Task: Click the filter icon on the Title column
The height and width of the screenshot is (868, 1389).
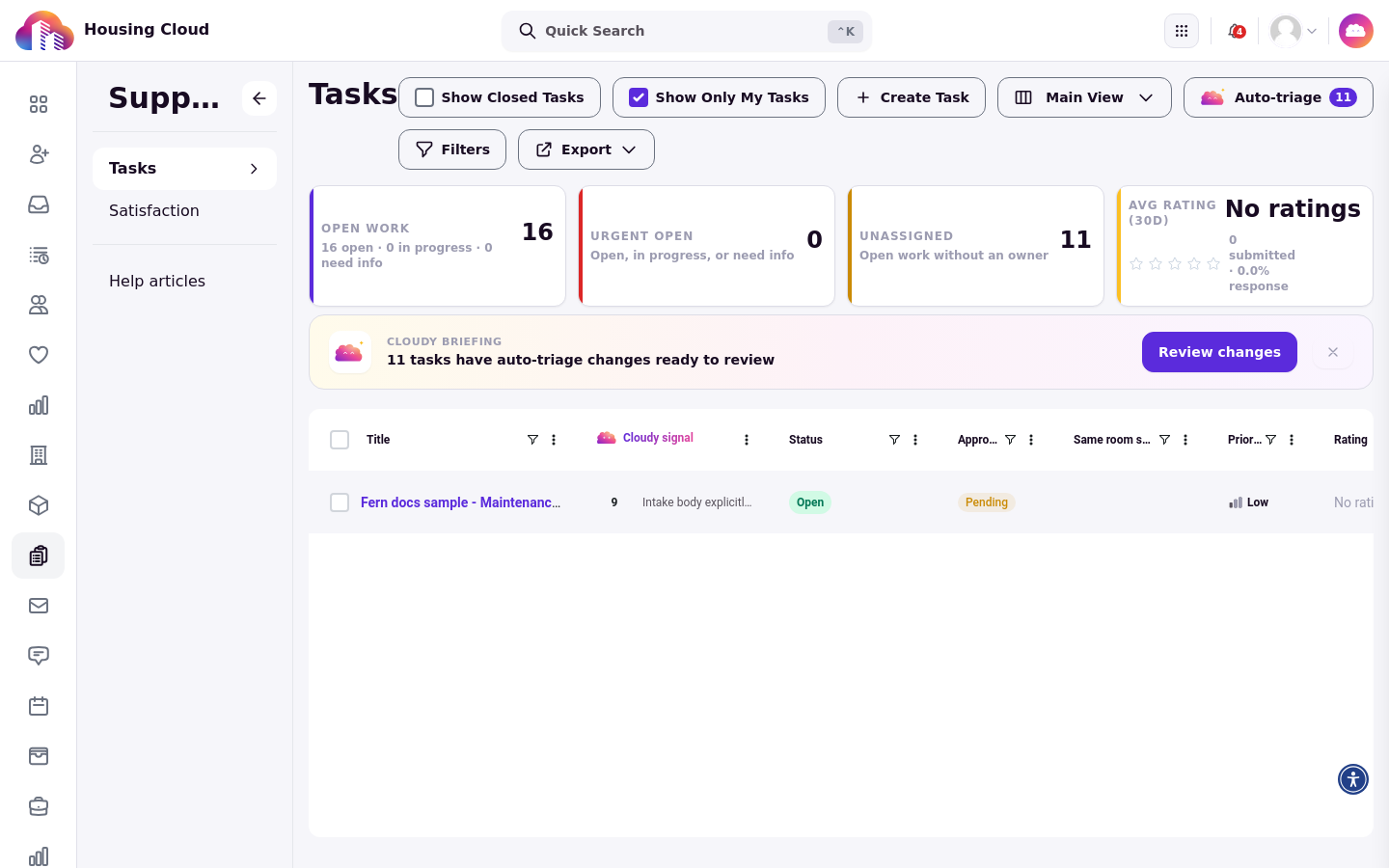Action: pos(532,440)
